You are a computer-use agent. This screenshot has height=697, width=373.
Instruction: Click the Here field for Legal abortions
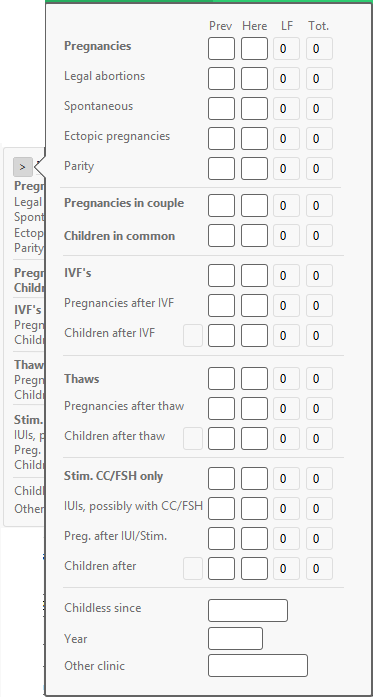(x=254, y=79)
